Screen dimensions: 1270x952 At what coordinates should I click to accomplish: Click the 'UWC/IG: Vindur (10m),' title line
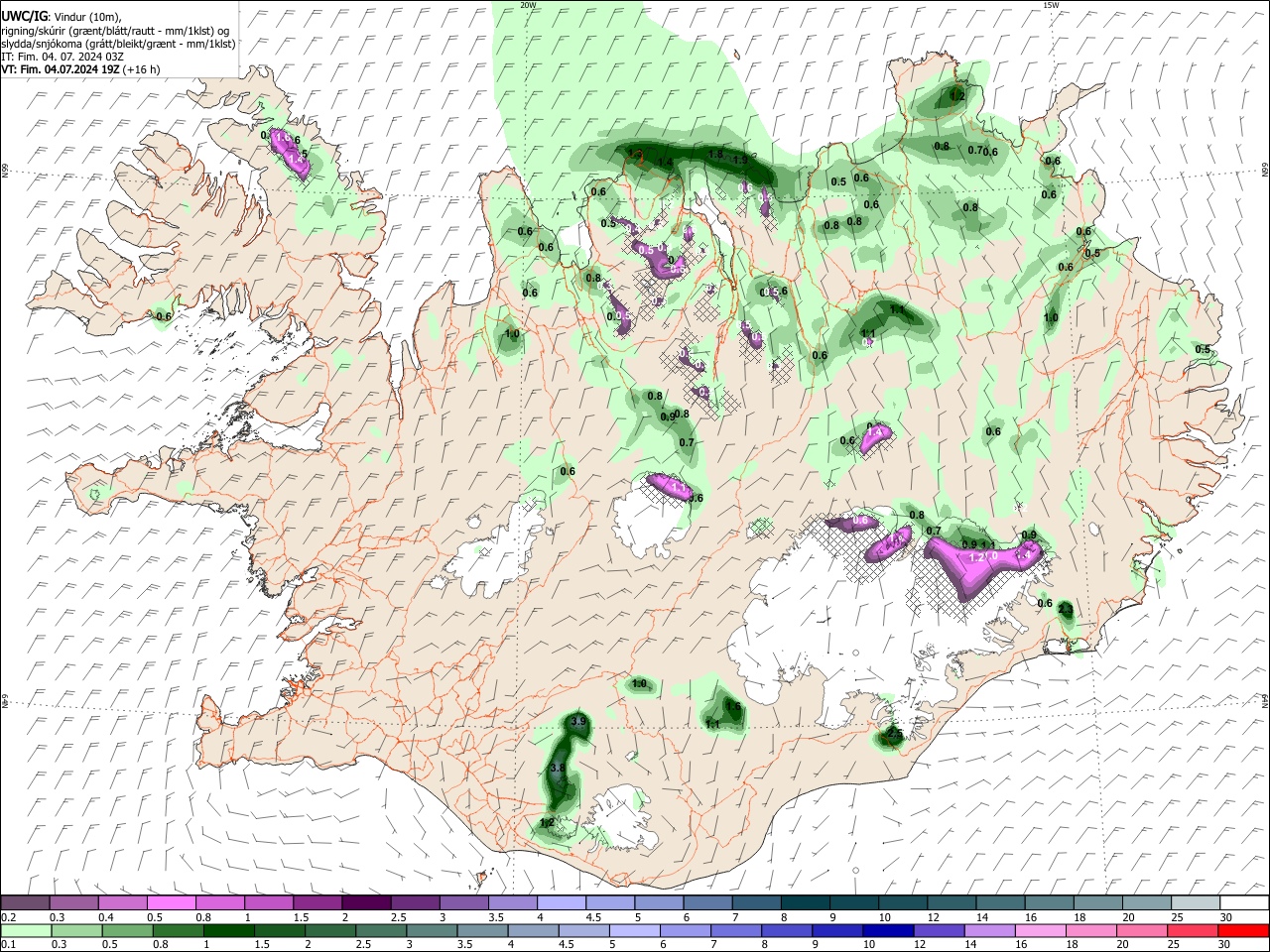point(61,17)
